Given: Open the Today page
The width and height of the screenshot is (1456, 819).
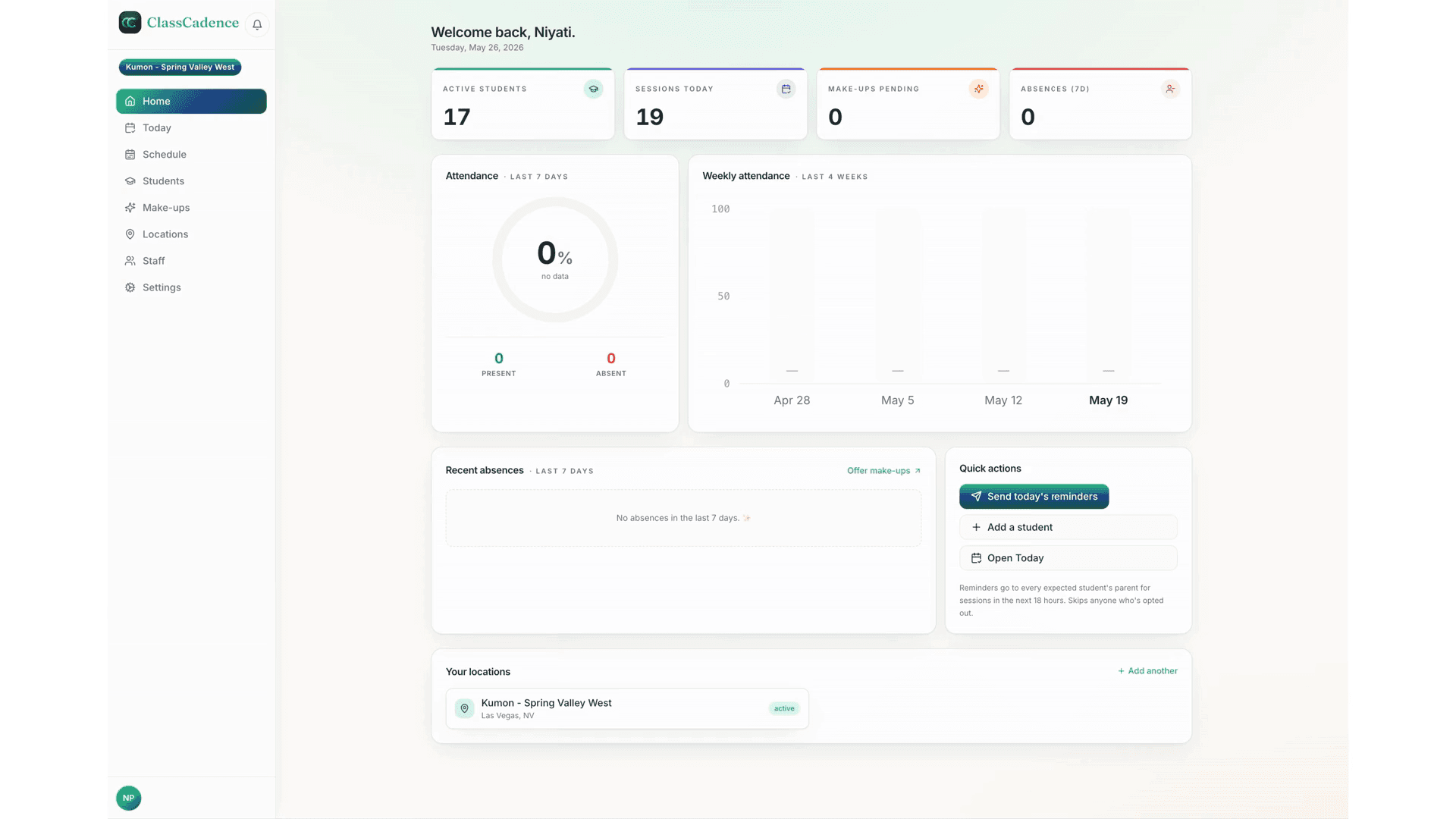Looking at the screenshot, I should click(191, 127).
